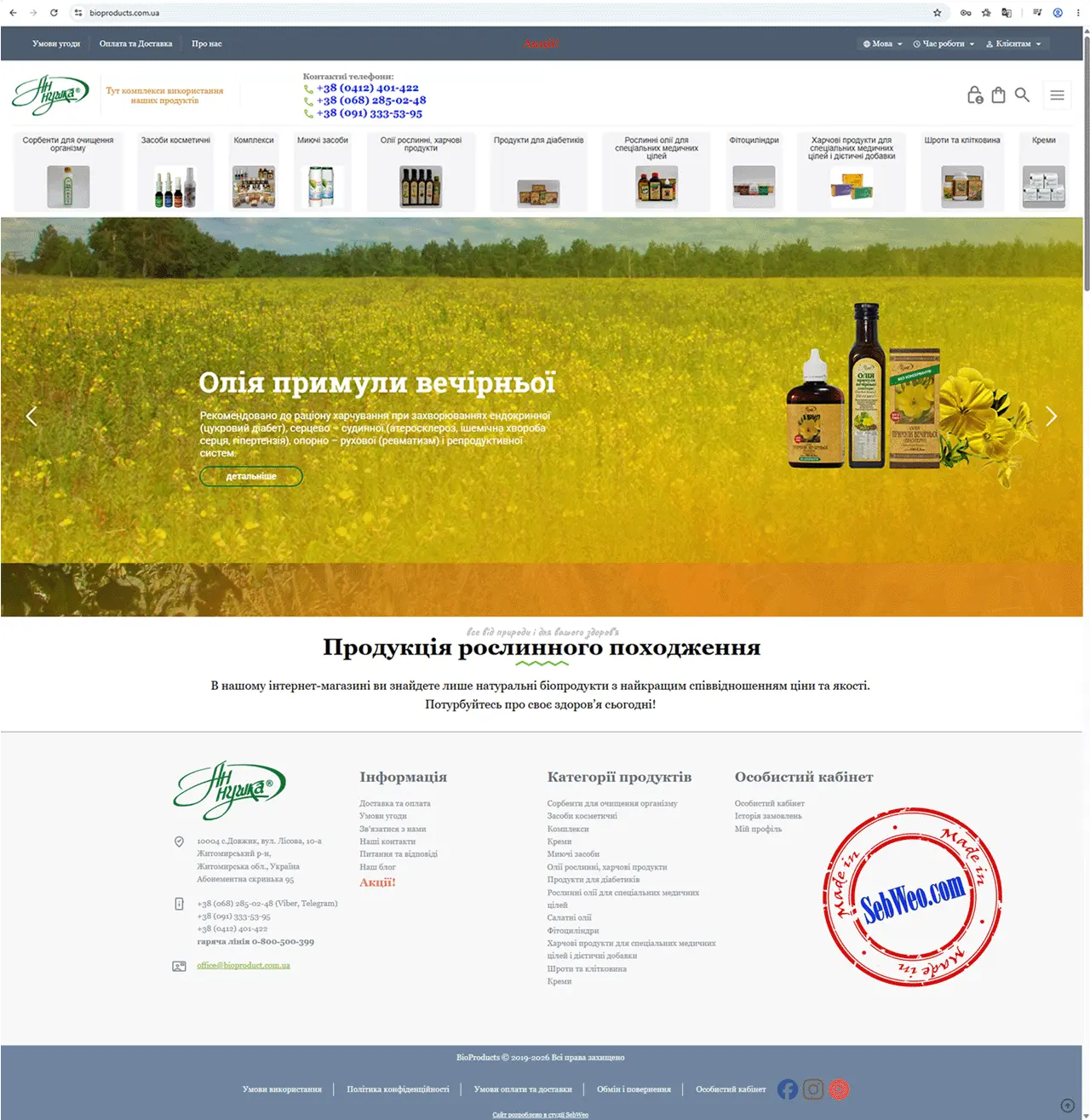This screenshot has height=1120, width=1090.
Task: Open the Оплата та Доставка menu item
Action: [x=135, y=43]
